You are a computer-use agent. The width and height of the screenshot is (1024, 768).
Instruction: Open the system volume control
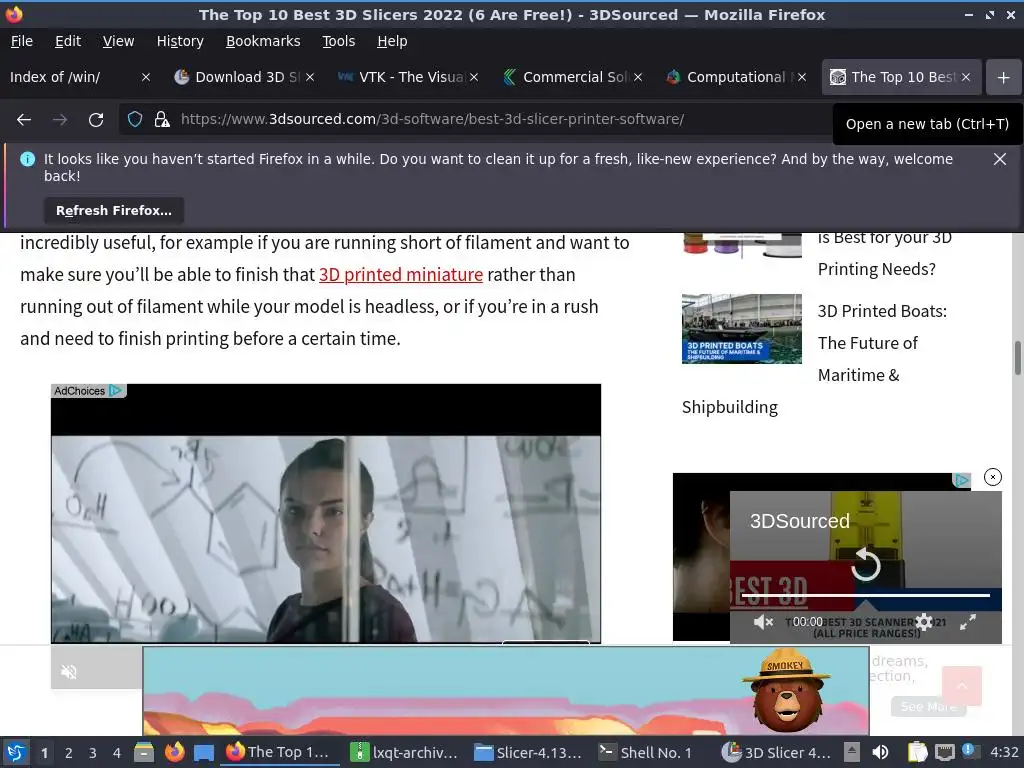point(880,752)
